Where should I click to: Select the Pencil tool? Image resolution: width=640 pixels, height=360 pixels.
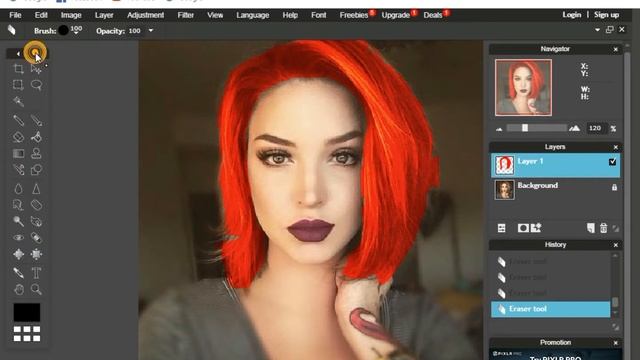coord(18,120)
